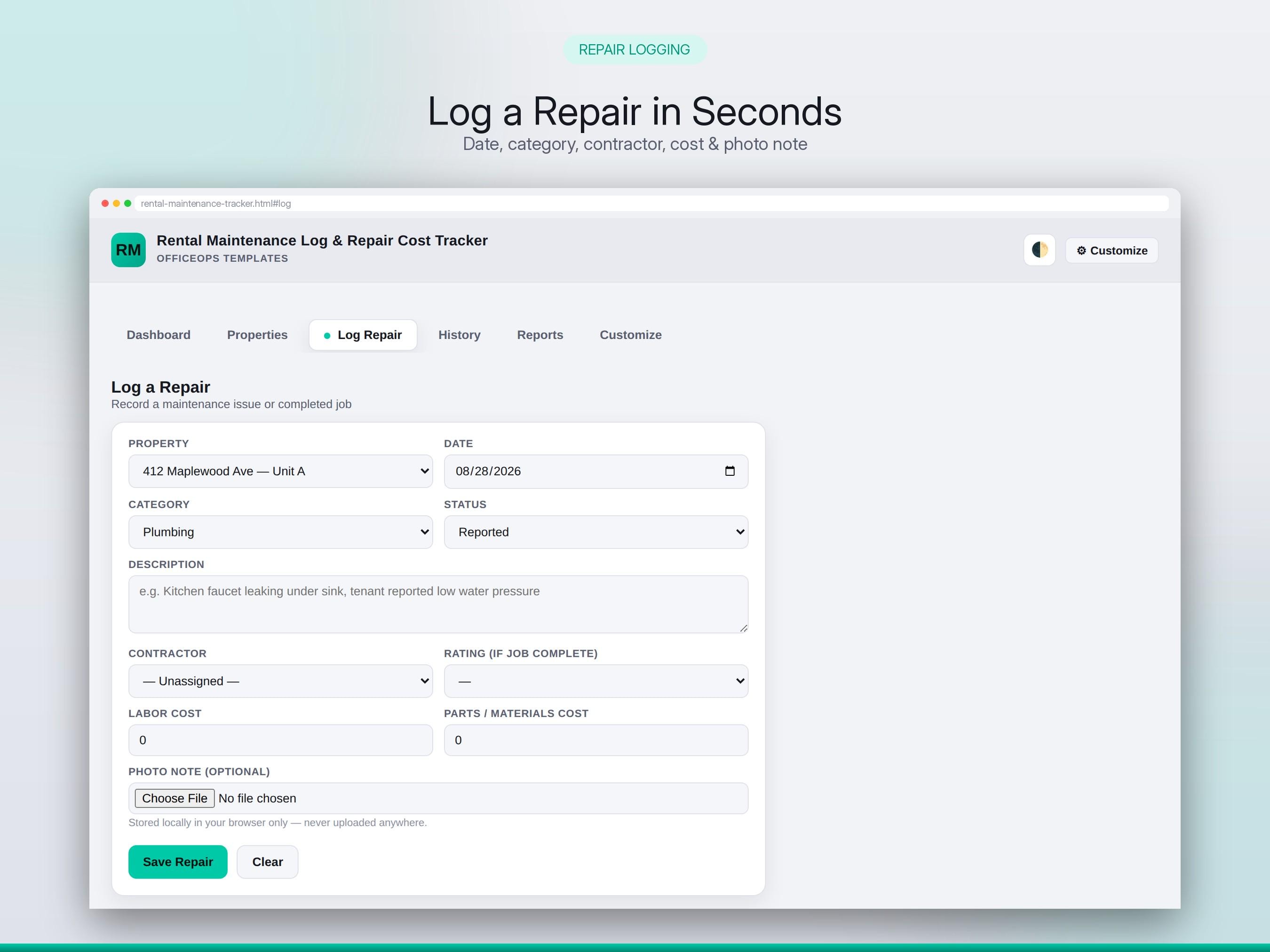Click the yellow minimize window dot
1270x952 pixels.
click(x=117, y=203)
